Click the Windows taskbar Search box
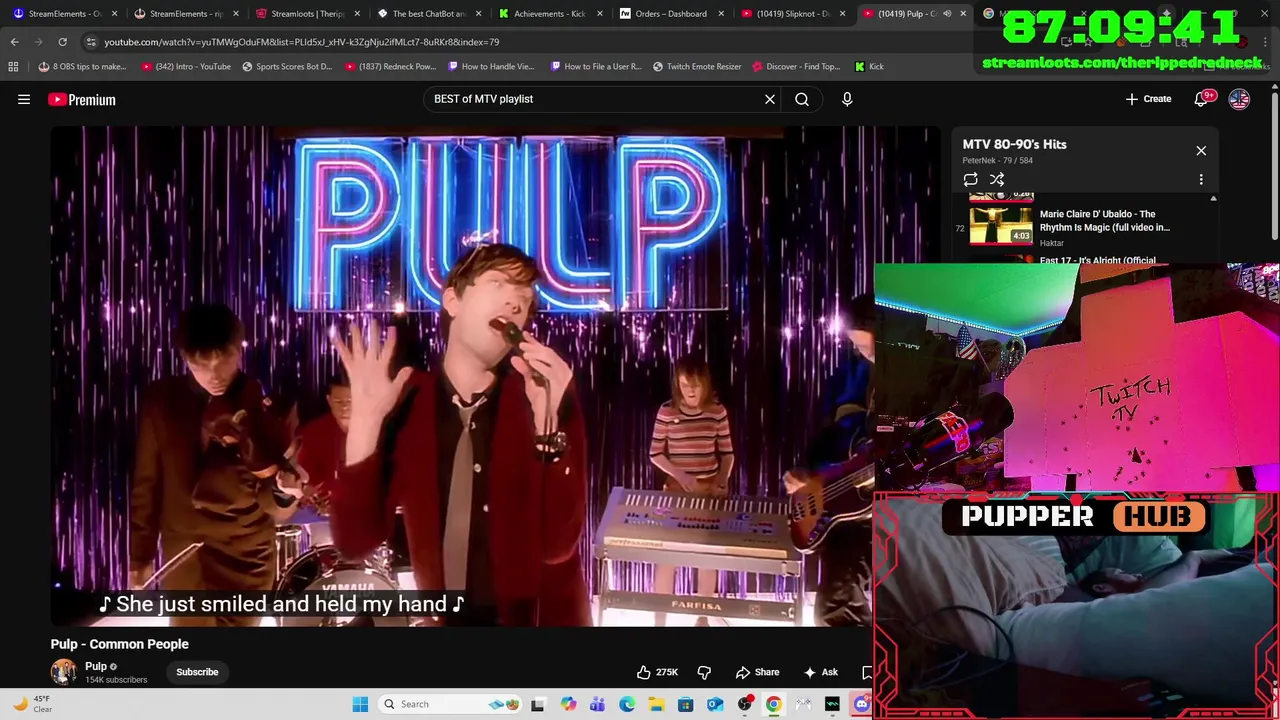Viewport: 1280px width, 720px height. tap(452, 704)
